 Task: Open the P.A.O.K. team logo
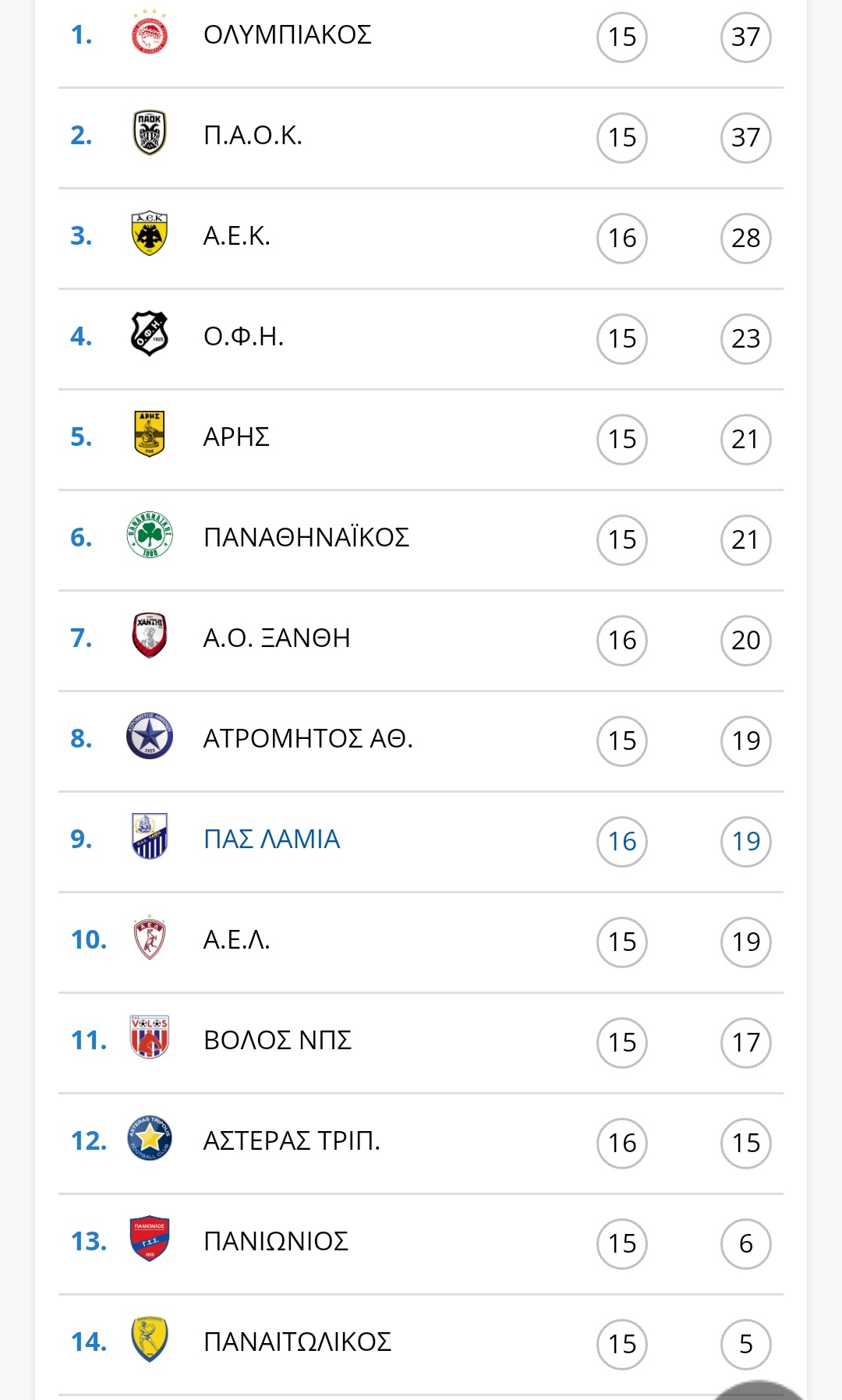(x=150, y=133)
